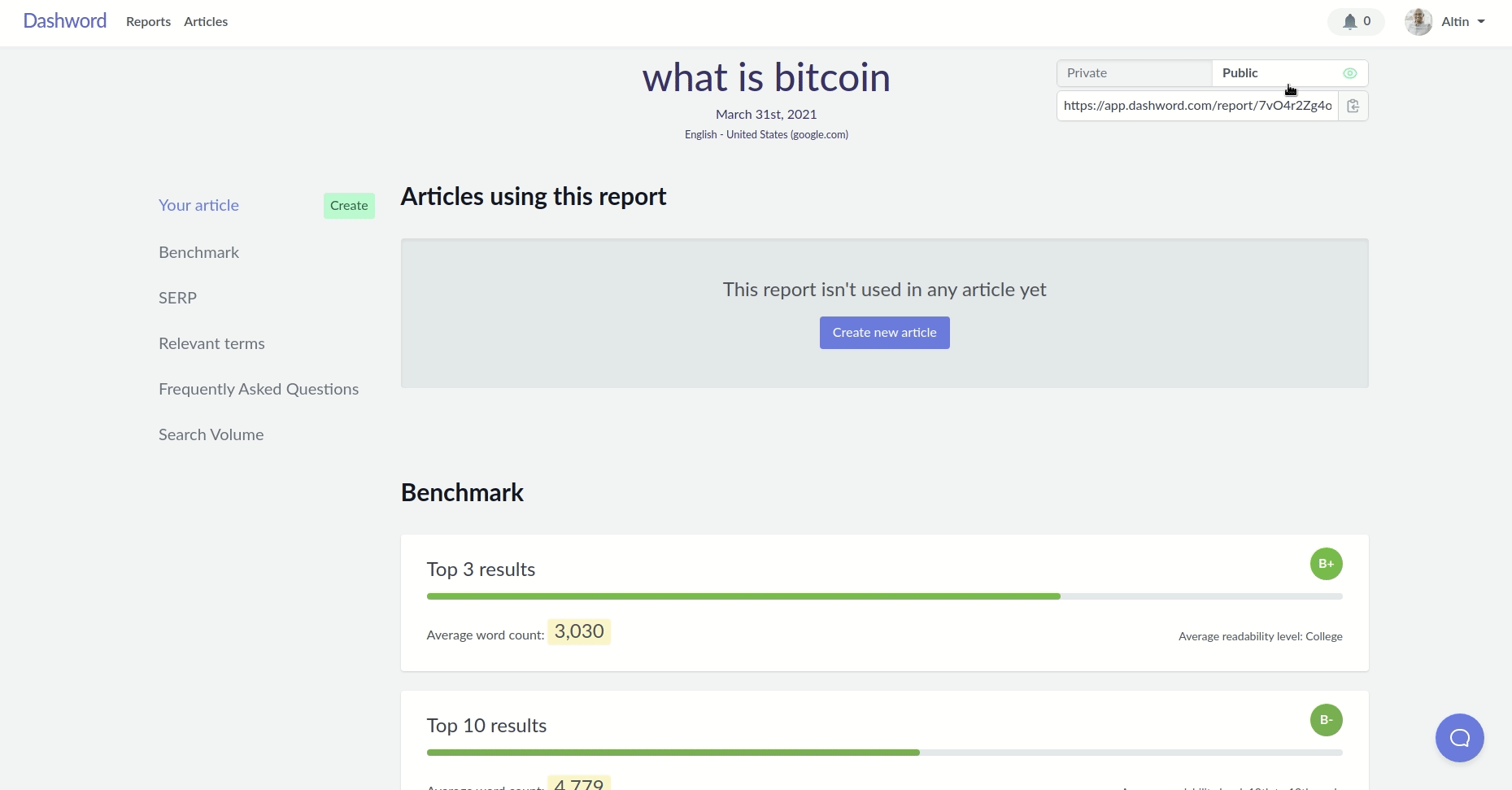This screenshot has width=1512, height=790.
Task: Jump to the Benchmark section
Action: [x=198, y=252]
